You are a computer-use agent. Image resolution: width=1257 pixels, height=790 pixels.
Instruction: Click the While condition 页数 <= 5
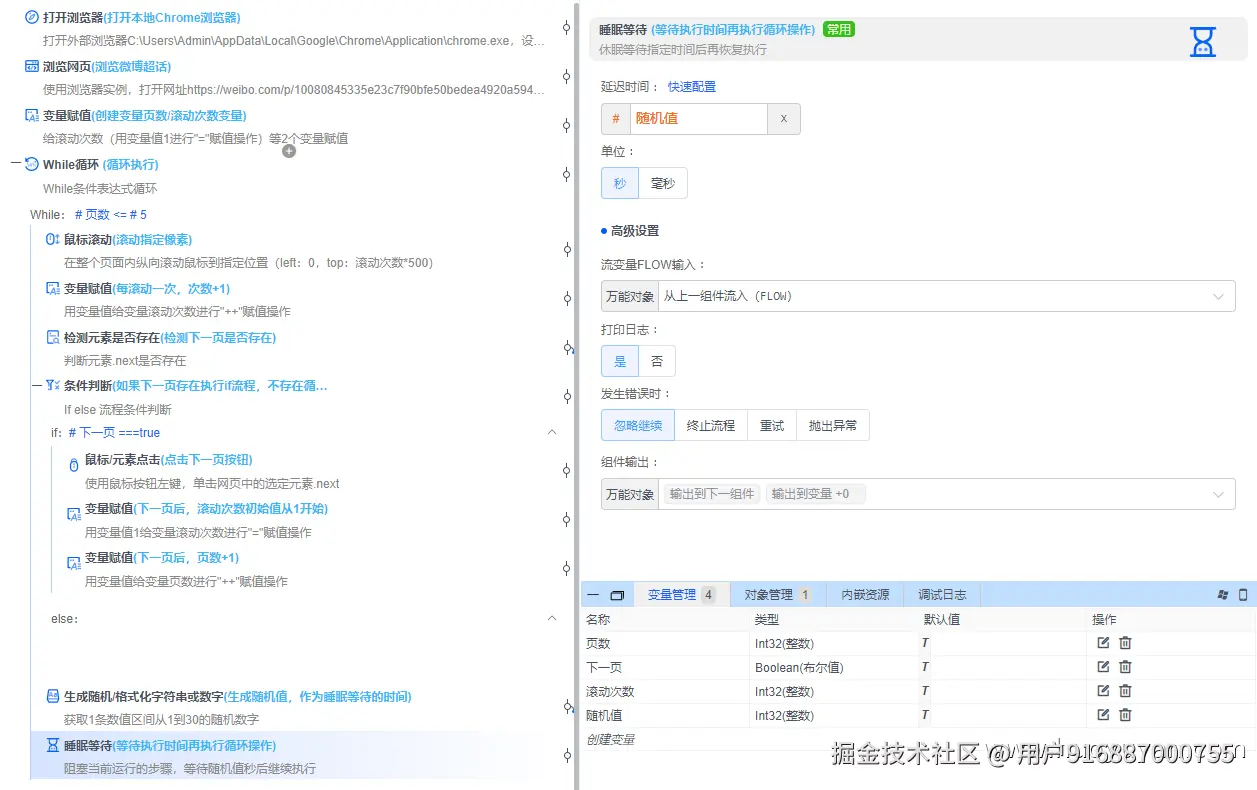click(x=111, y=214)
